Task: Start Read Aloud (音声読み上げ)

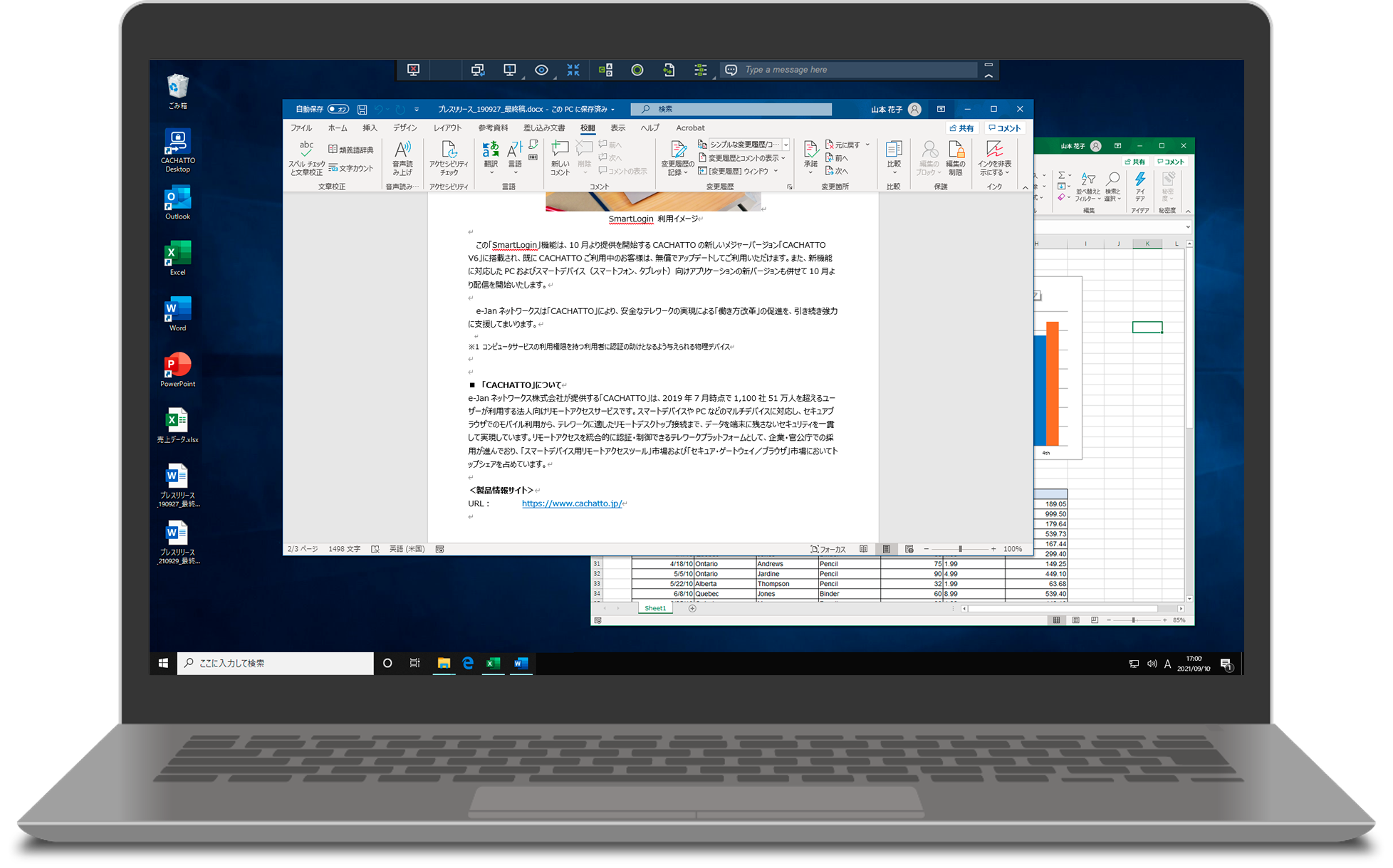Action: pos(402,158)
